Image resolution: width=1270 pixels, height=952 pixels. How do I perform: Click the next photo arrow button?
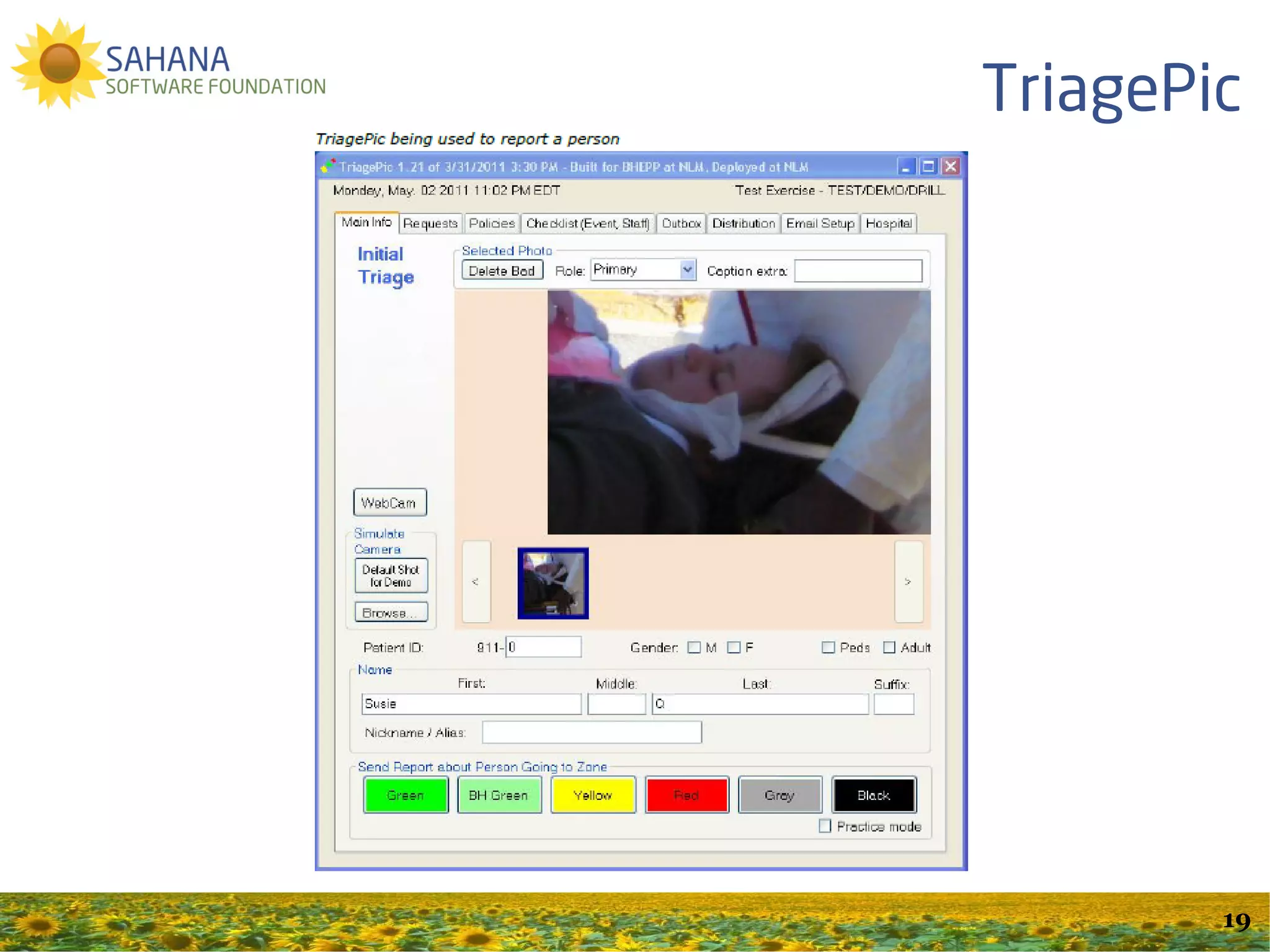click(x=908, y=582)
